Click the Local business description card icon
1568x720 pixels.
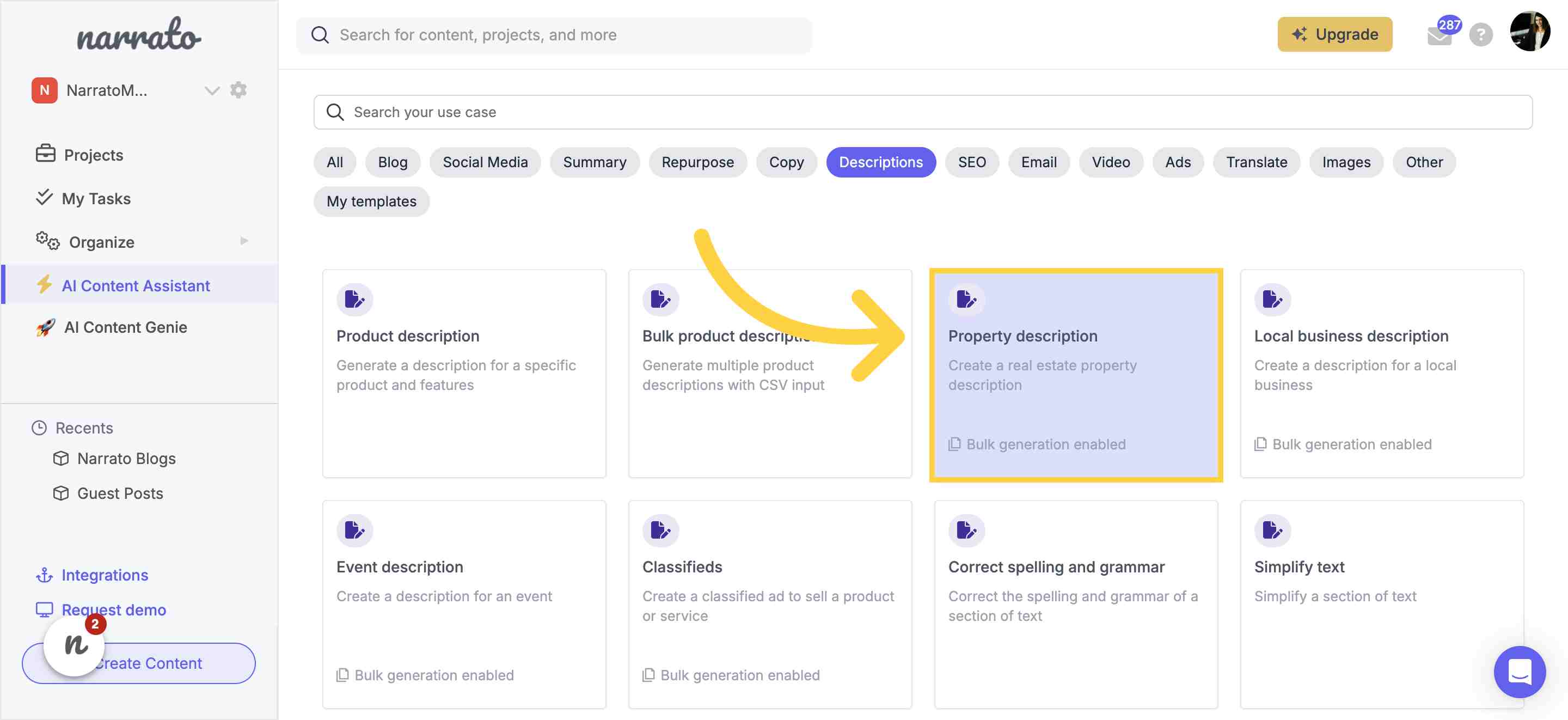(1272, 299)
